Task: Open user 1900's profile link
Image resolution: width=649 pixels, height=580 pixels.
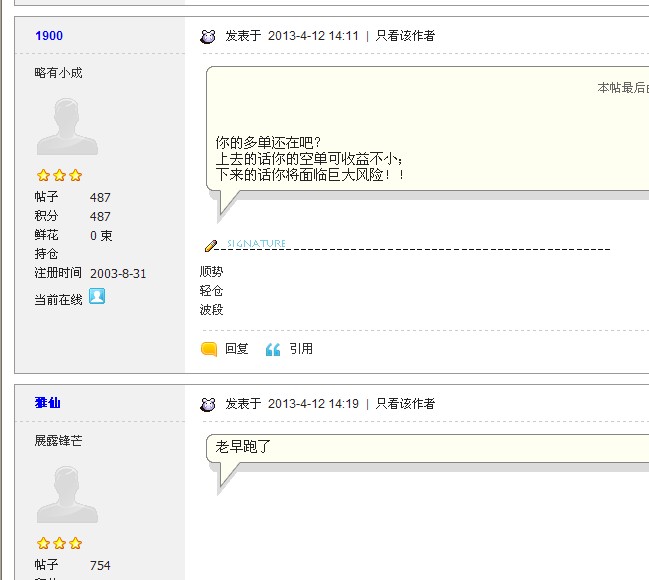Action: coord(49,36)
